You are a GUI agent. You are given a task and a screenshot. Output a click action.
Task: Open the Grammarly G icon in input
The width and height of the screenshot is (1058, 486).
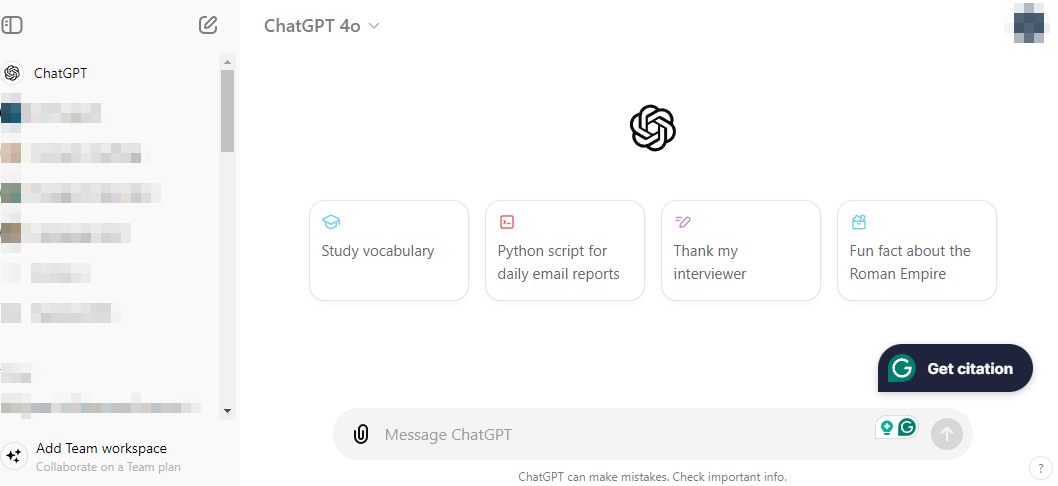(x=907, y=428)
